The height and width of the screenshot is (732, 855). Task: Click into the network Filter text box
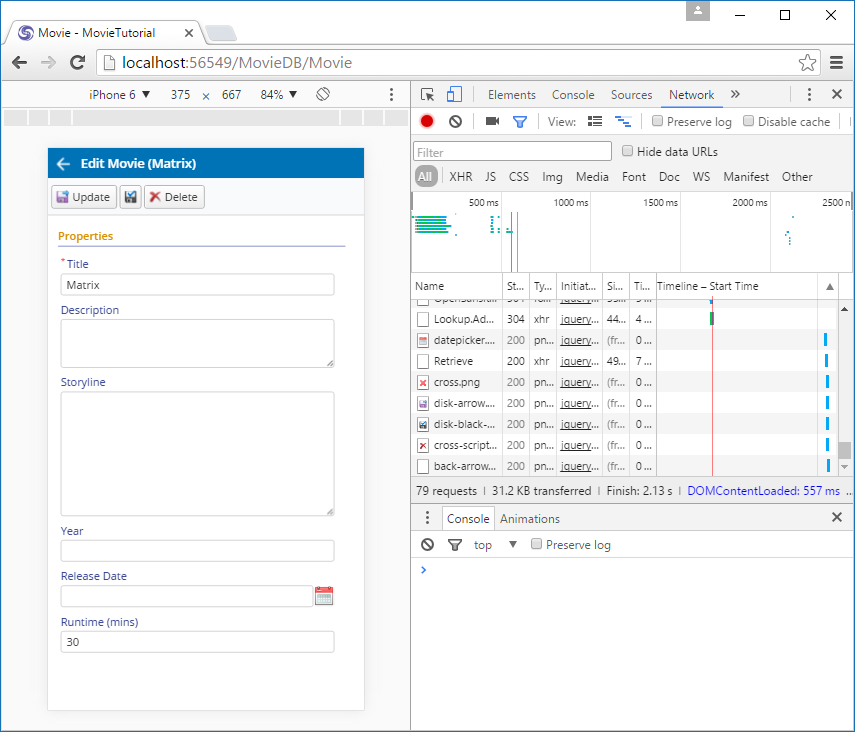512,152
